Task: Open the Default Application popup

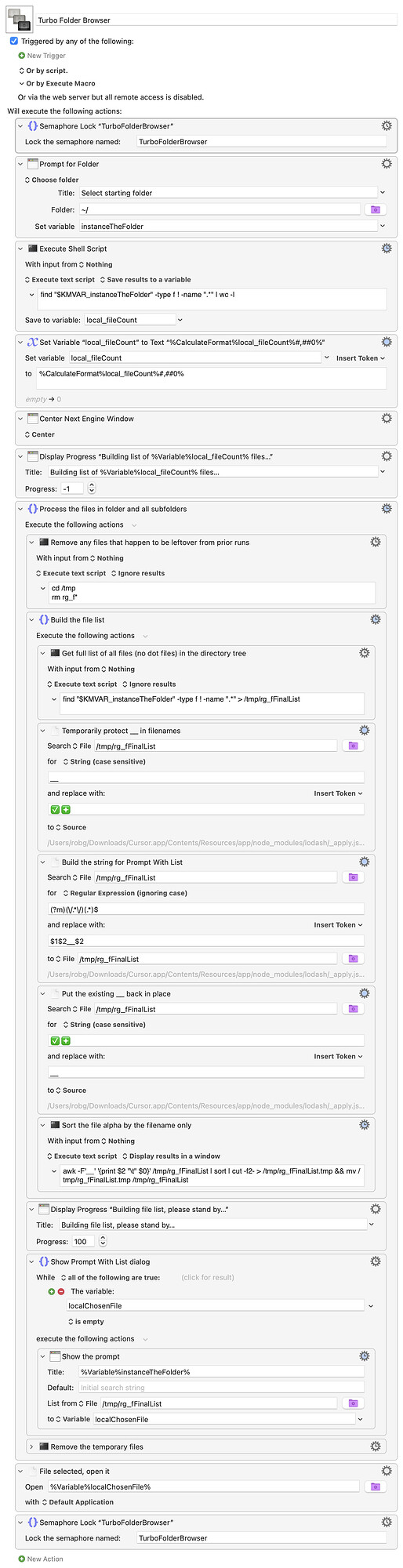Action: click(77, 1502)
